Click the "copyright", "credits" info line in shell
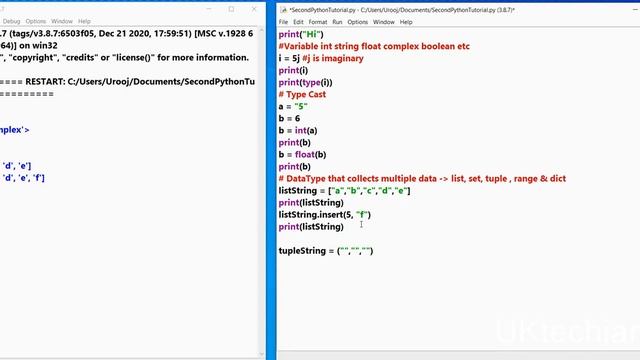 (124, 58)
